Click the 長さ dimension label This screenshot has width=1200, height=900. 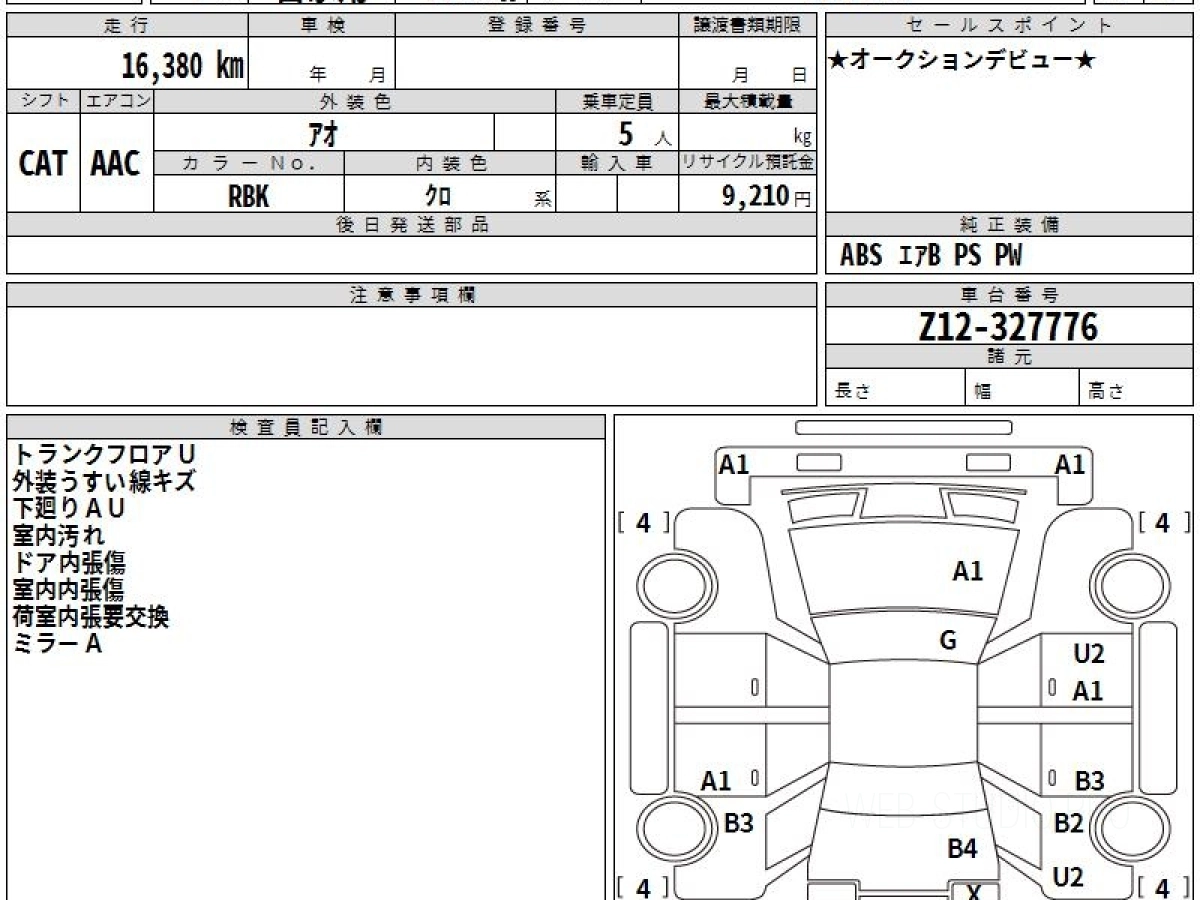pos(852,392)
